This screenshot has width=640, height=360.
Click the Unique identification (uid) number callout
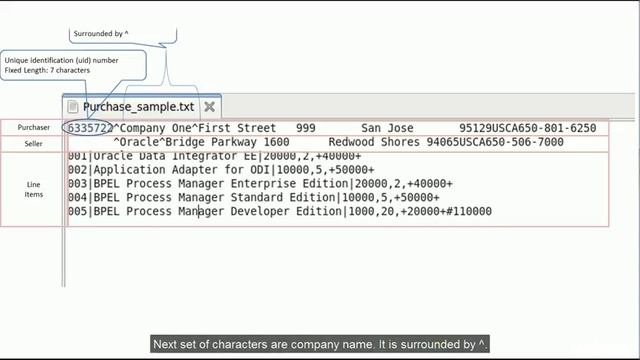pos(73,65)
